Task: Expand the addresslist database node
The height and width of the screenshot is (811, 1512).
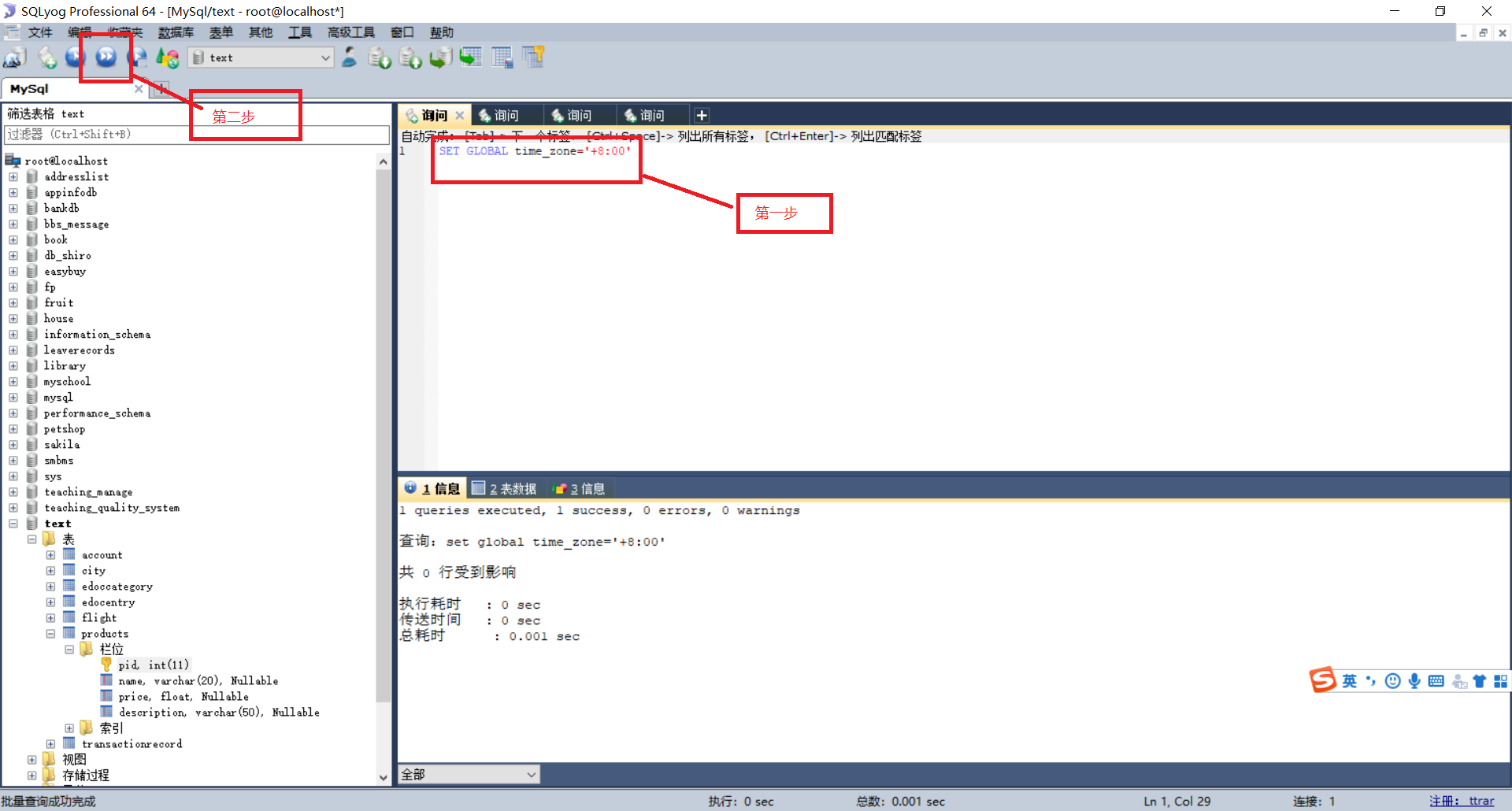Action: point(13,177)
